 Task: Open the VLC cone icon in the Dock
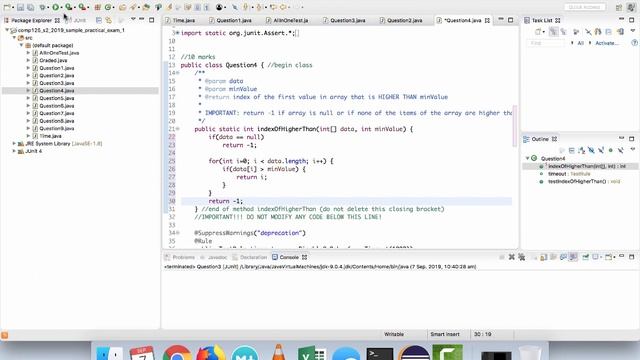(279, 352)
